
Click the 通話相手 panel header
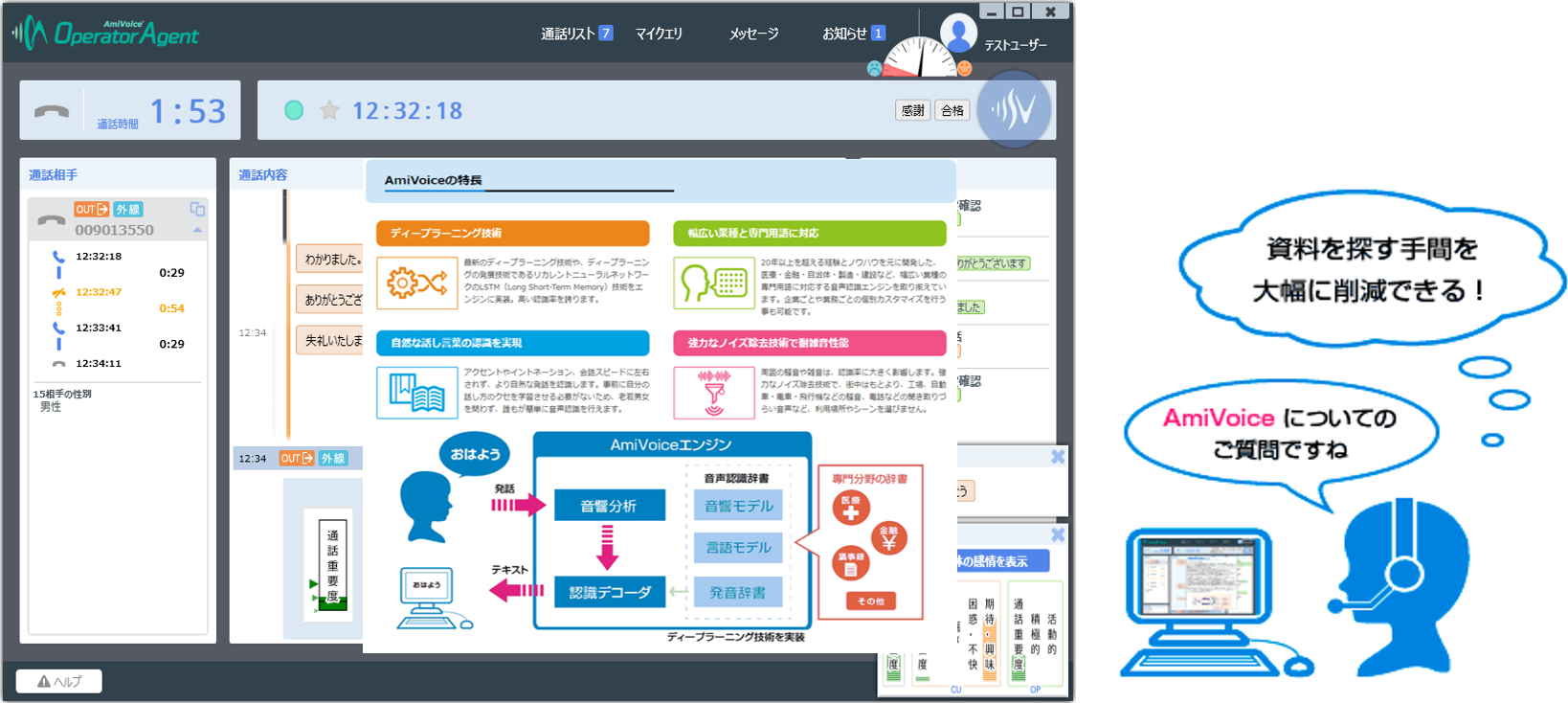(x=54, y=175)
